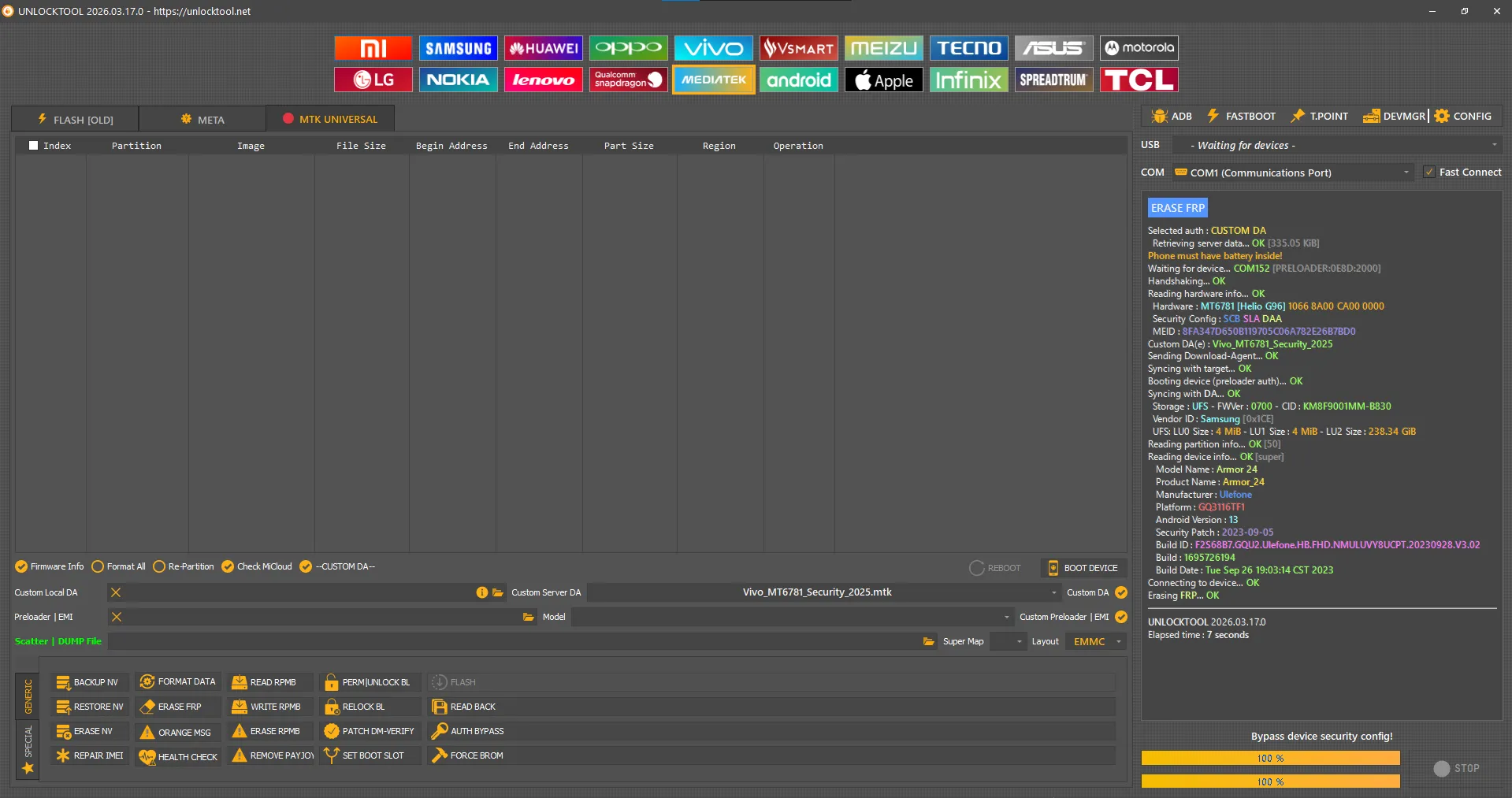The height and width of the screenshot is (798, 1512).
Task: Open the CONFIG settings gear
Action: pyautogui.click(x=1463, y=116)
